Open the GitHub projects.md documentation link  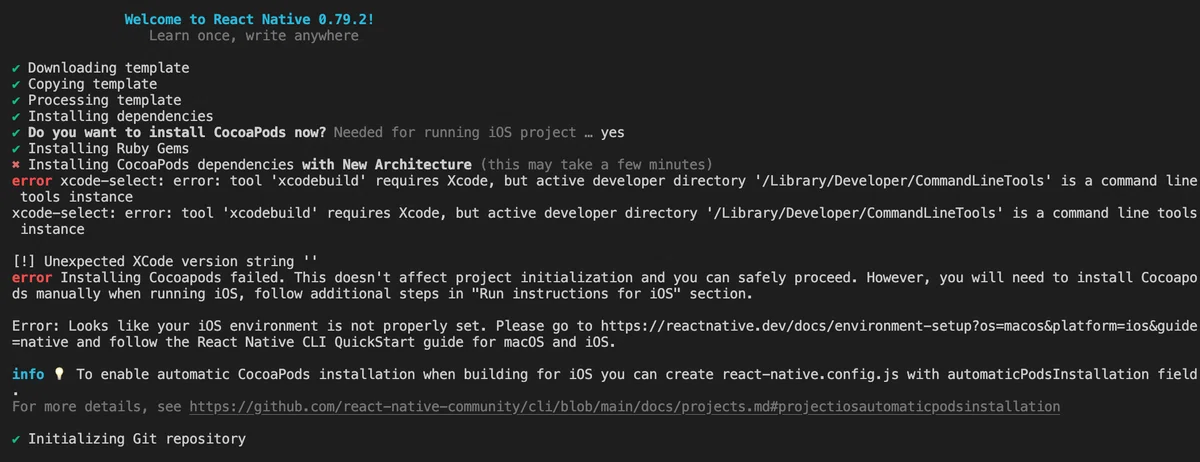[625, 407]
